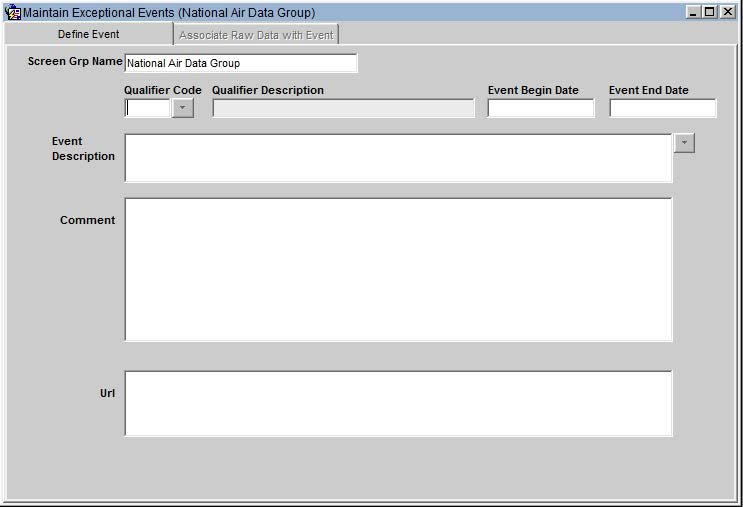Minimize the Maintain Exceptional Events window
The image size is (743, 507).
[x=693, y=12]
